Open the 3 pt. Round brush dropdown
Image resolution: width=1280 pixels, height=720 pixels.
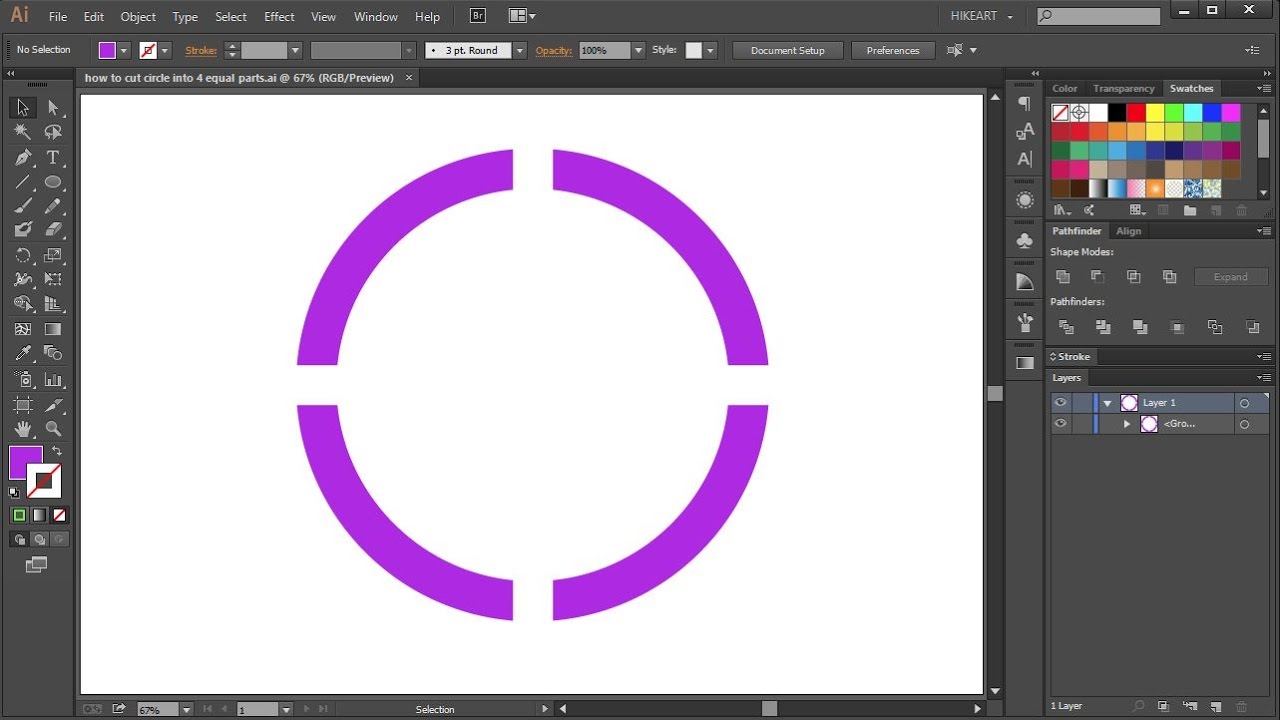pyautogui.click(x=519, y=50)
